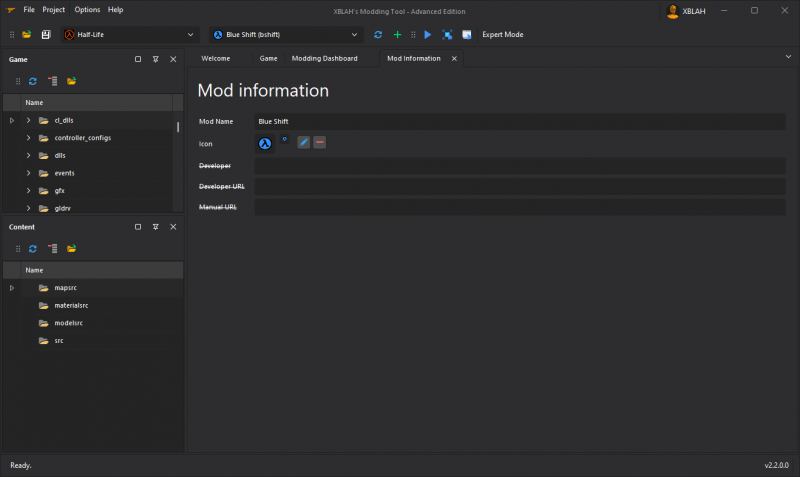Click collapse tree icon in Content panel

(x=53, y=248)
